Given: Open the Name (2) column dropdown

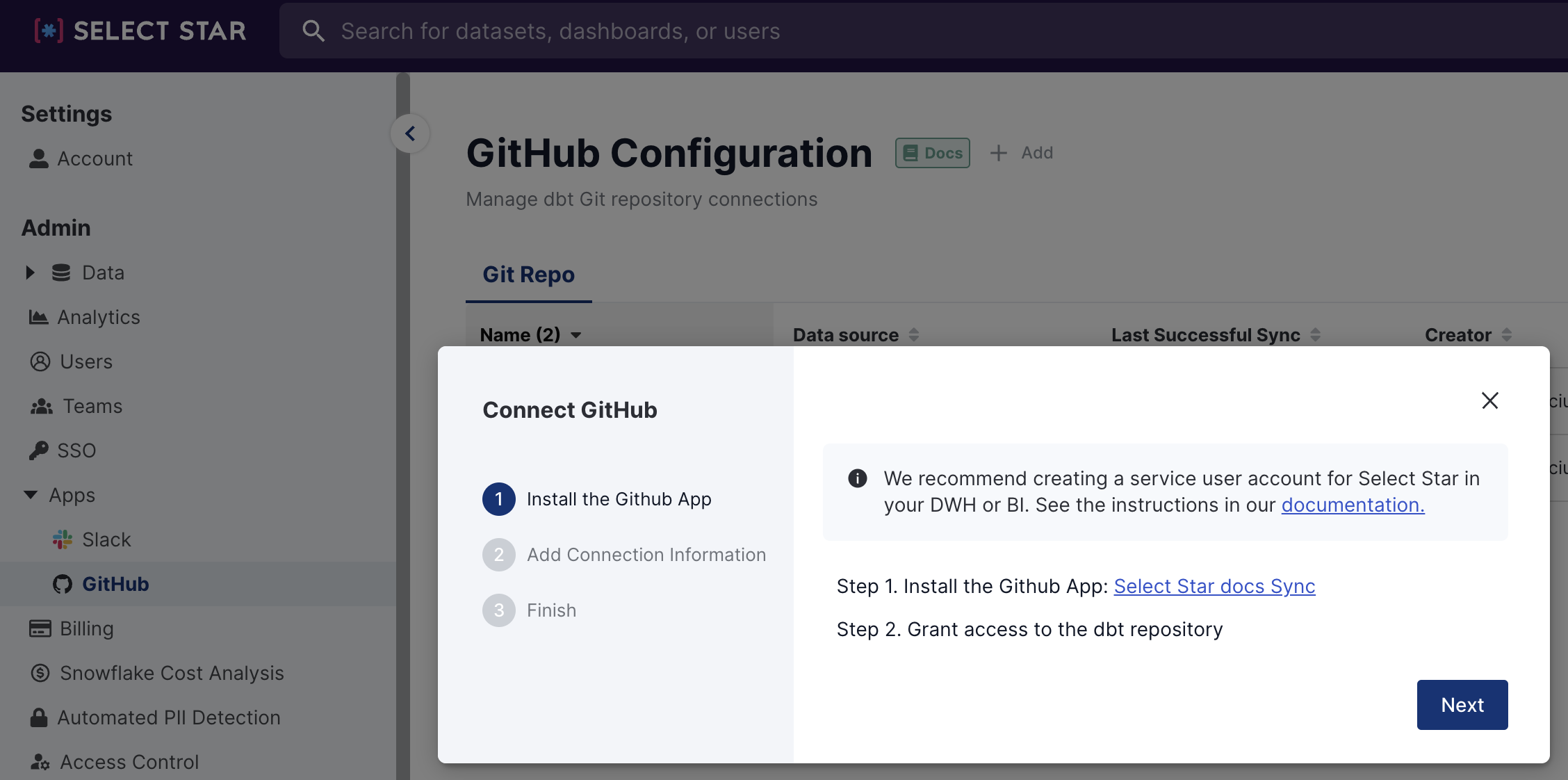Looking at the screenshot, I should [575, 335].
